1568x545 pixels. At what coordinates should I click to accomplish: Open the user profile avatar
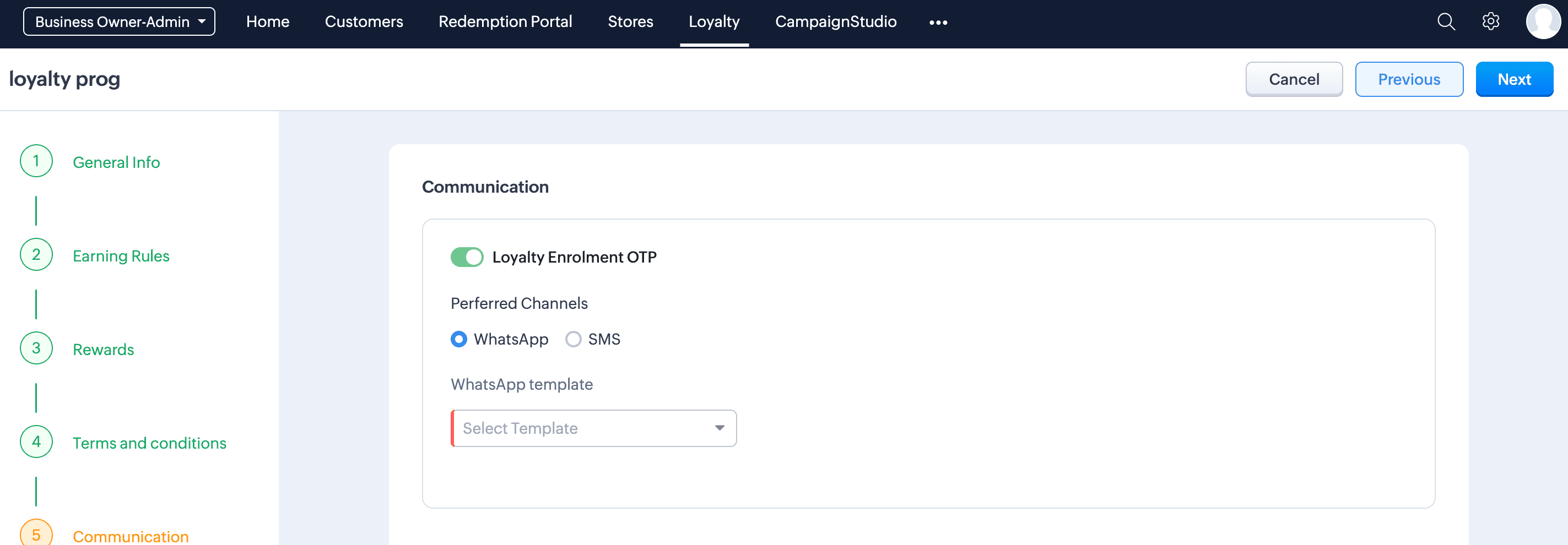pos(1543,22)
